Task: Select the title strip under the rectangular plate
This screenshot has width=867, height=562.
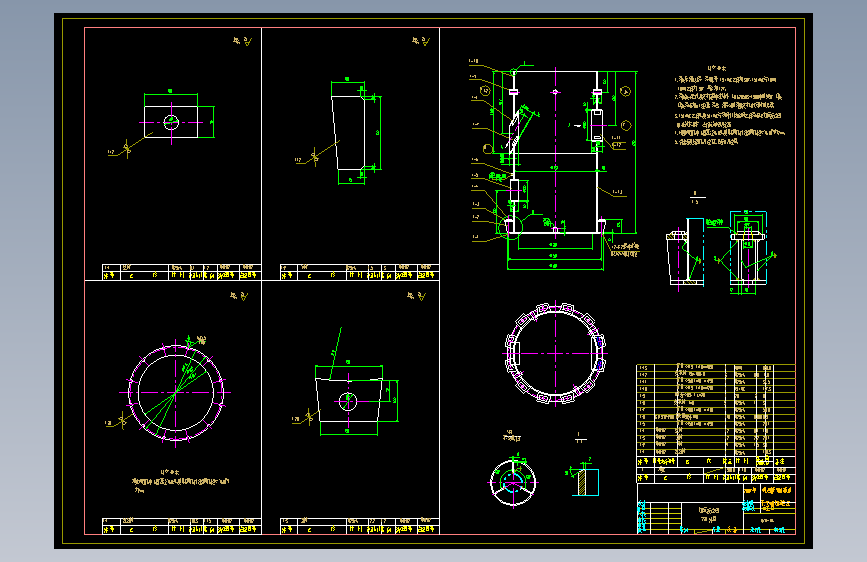Action: click(181, 272)
